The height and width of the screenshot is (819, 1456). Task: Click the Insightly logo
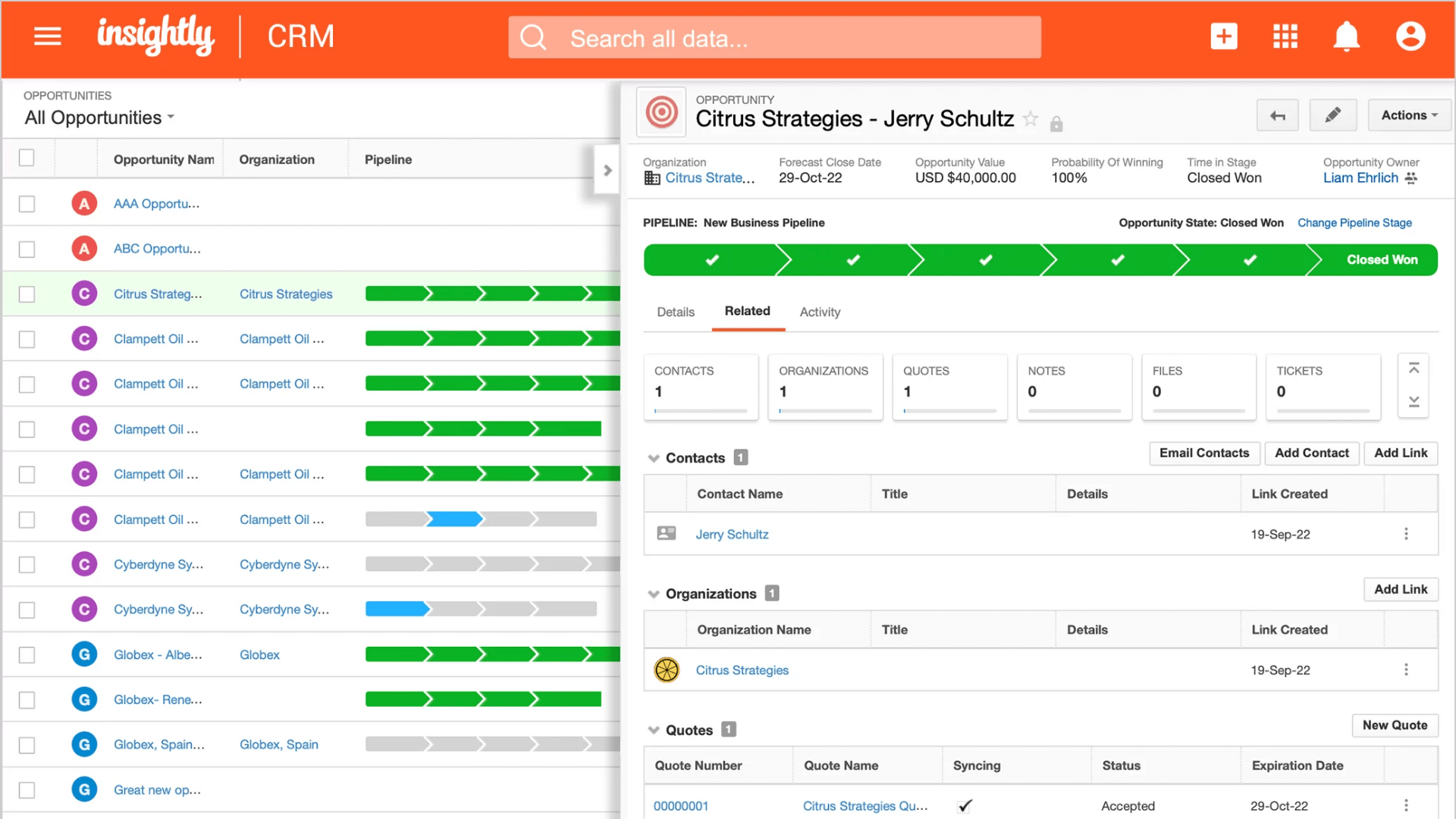(x=155, y=36)
